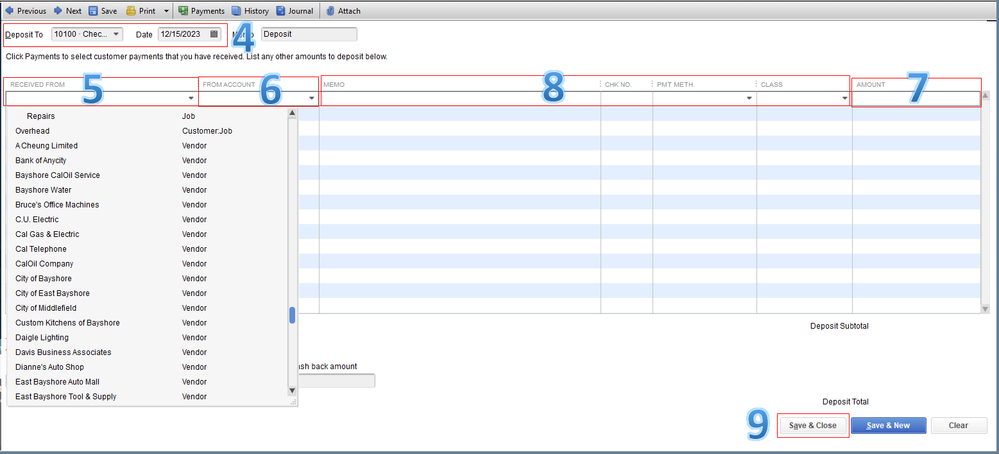999x454 pixels.
Task: Click into the first-row Chk No. cell
Action: [x=626, y=99]
